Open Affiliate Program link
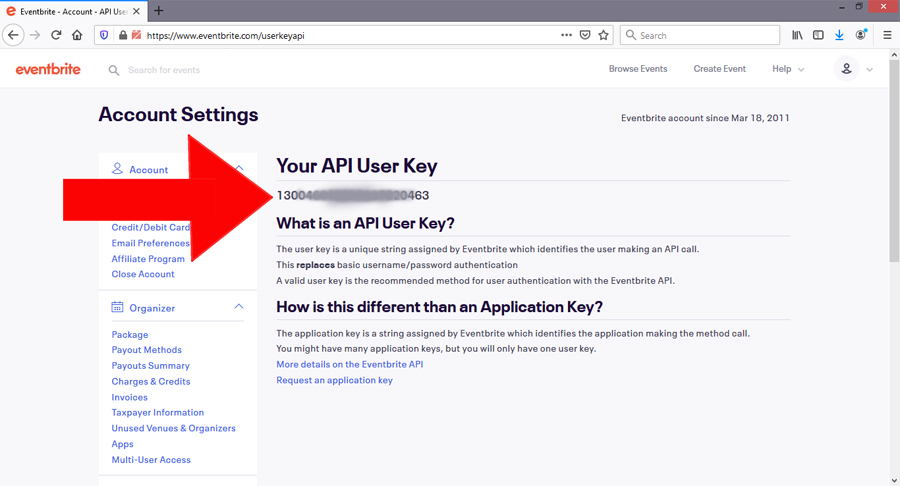 point(148,259)
